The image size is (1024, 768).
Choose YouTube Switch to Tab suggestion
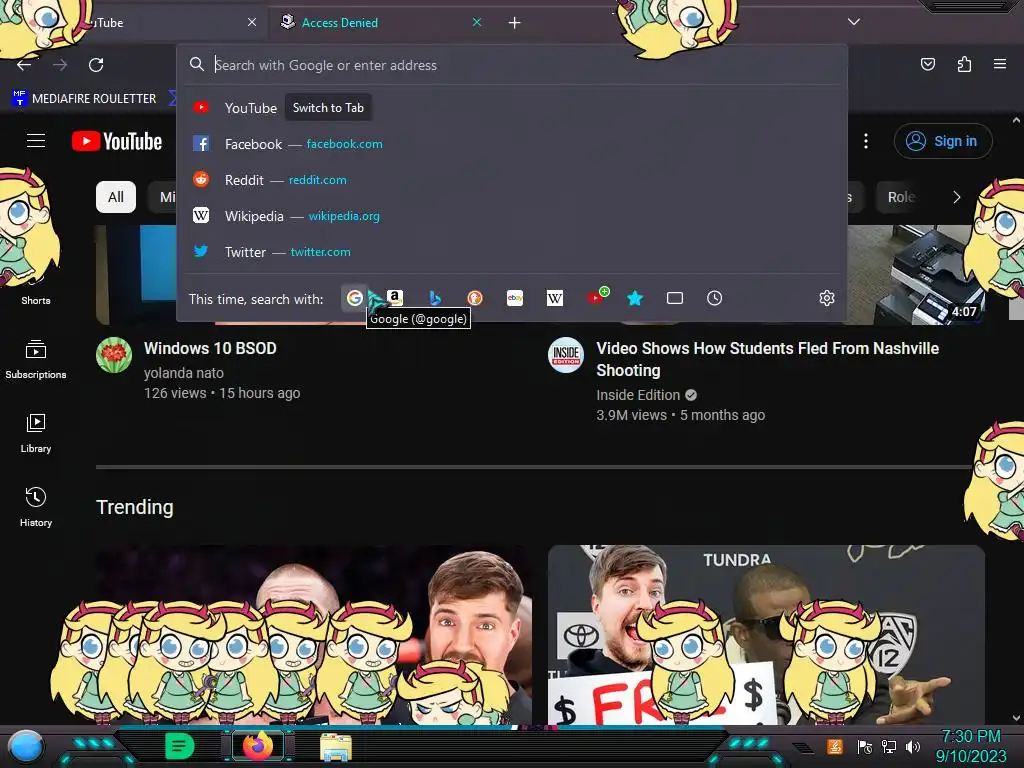(511, 108)
